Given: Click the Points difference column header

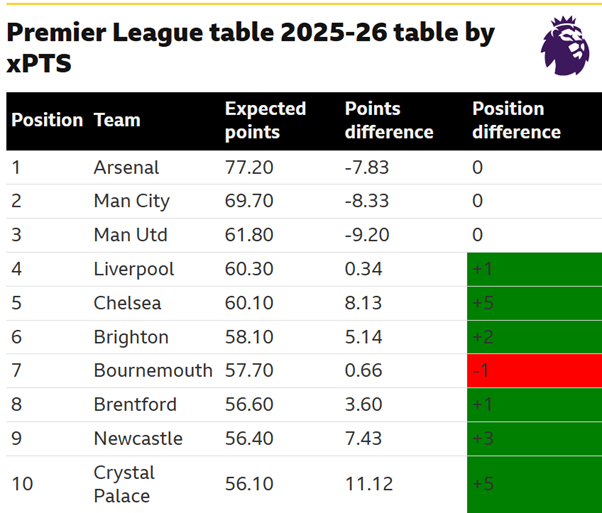Looking at the screenshot, I should (x=389, y=121).
